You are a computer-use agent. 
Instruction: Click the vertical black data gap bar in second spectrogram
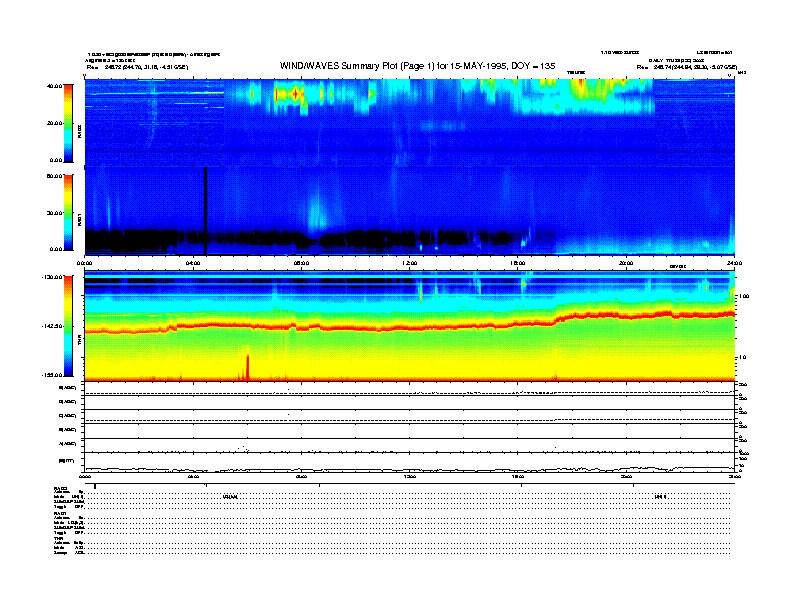(x=206, y=211)
